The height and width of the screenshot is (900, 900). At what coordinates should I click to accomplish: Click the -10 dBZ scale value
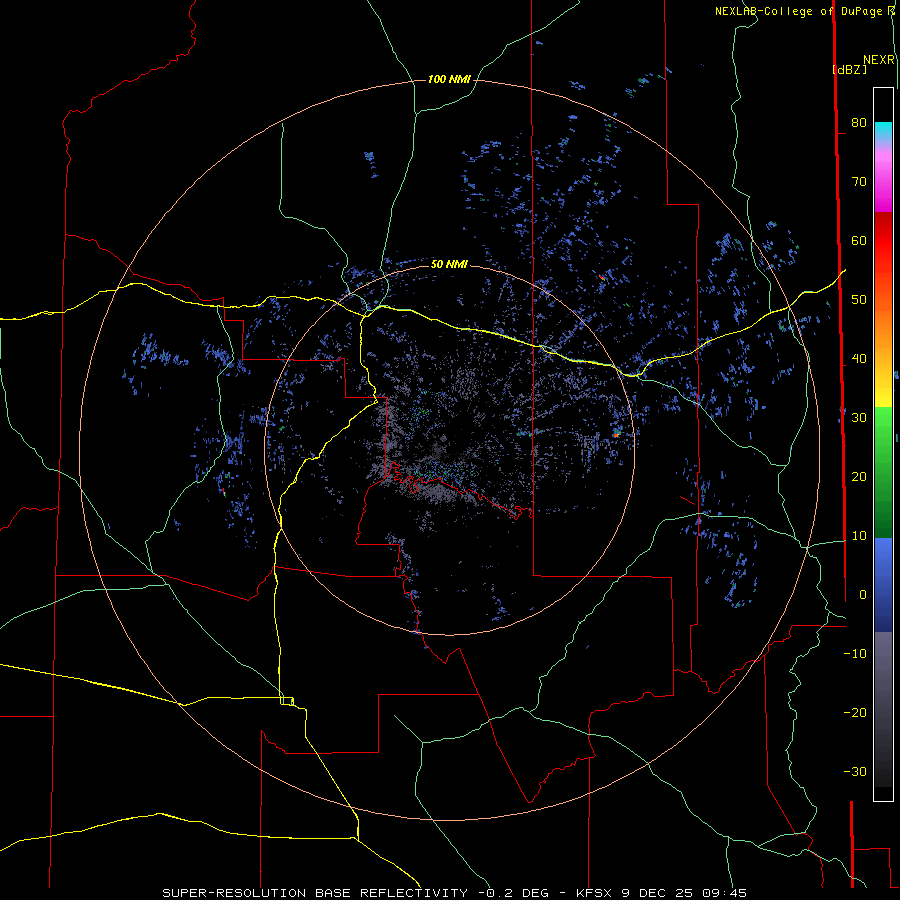pyautogui.click(x=855, y=654)
